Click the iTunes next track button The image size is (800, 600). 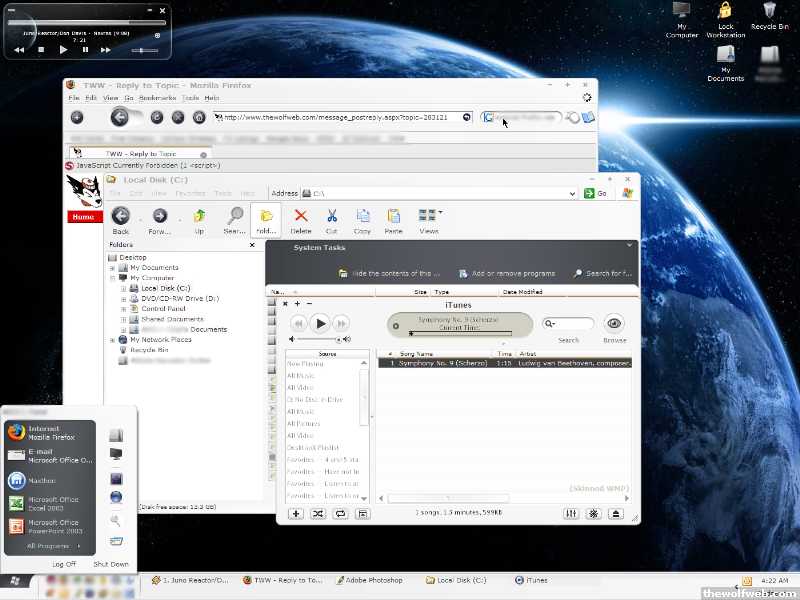click(x=341, y=323)
